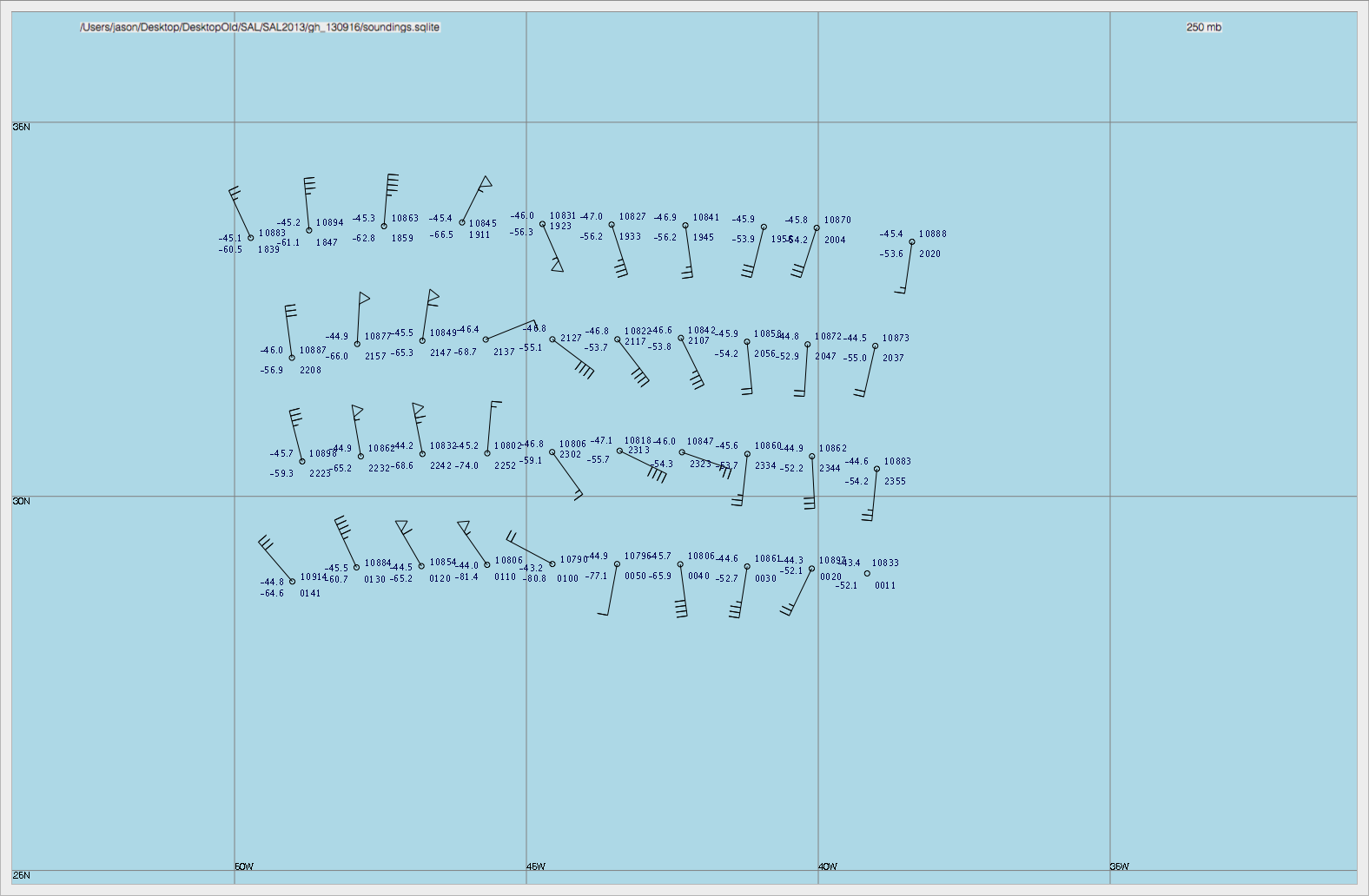Image resolution: width=1369 pixels, height=896 pixels.
Task: Click the 25N latitude label
Action: (22, 875)
